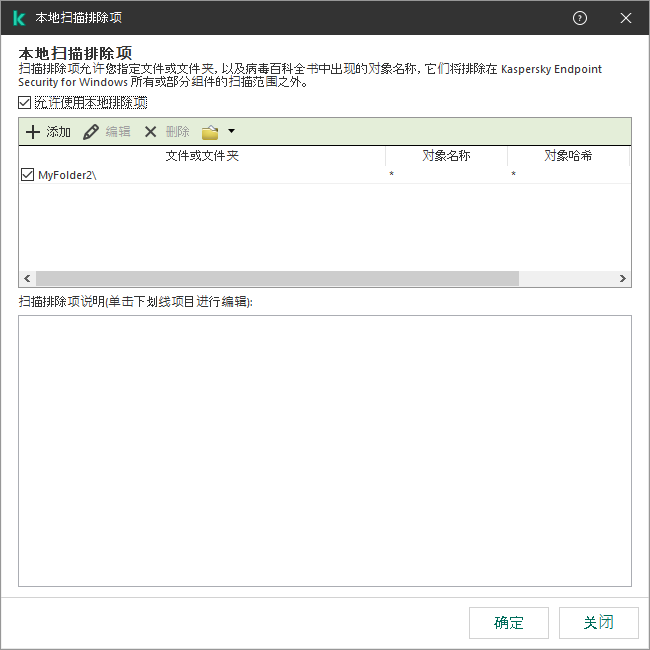Close the local scan exclusions window
Screen dimensions: 650x650
point(626,18)
